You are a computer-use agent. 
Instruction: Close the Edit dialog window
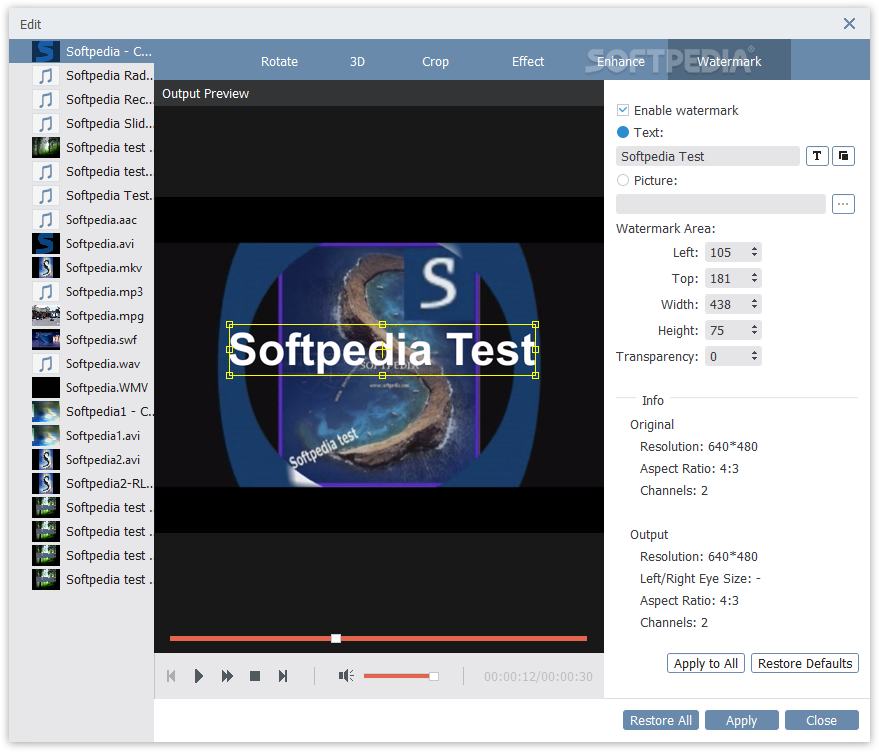coord(849,24)
